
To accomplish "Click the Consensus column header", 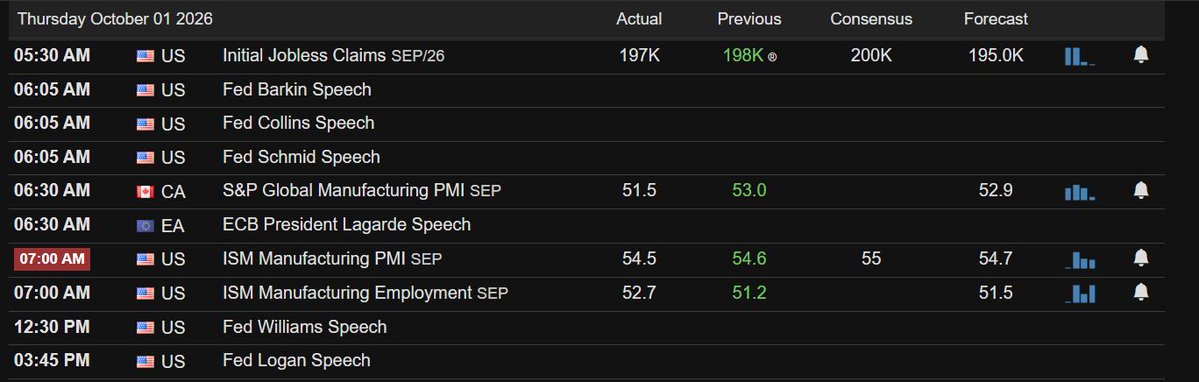I will pos(871,19).
